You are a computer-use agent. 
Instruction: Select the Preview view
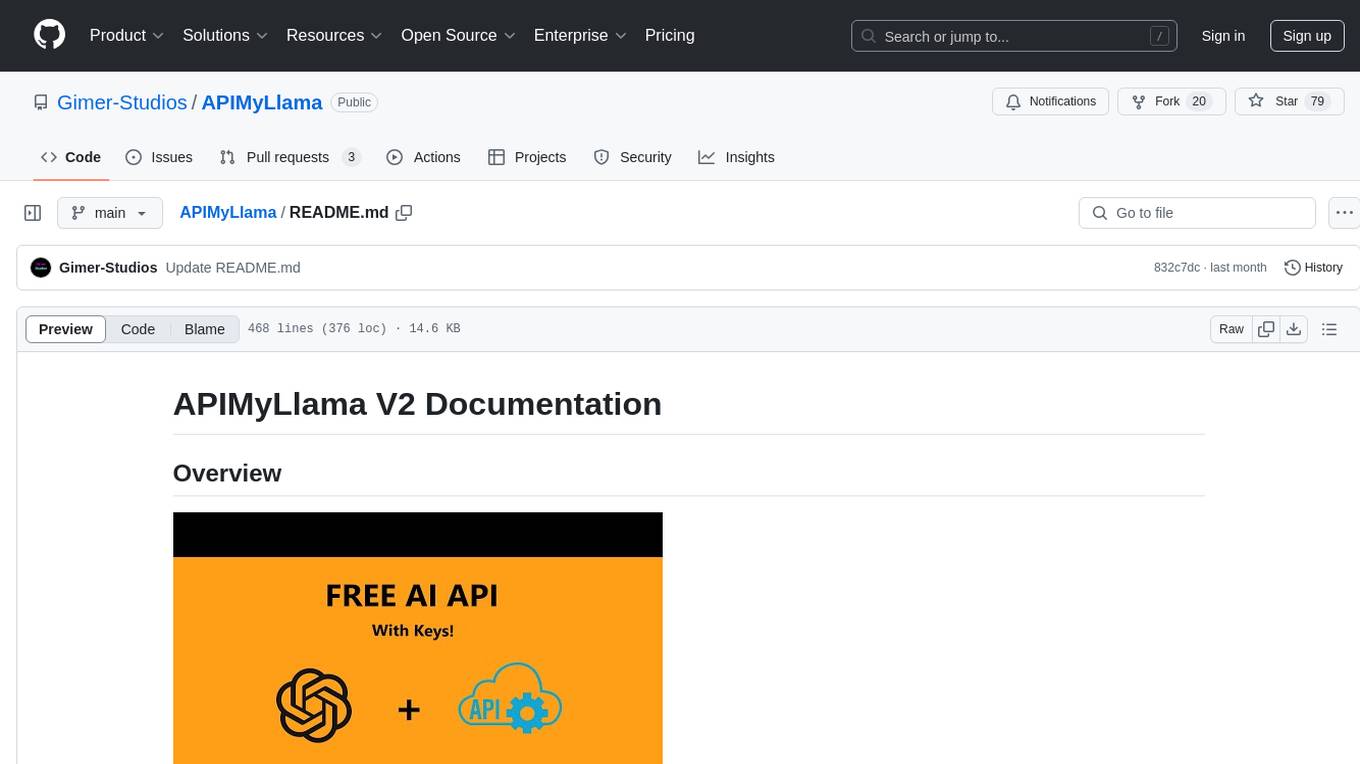click(x=66, y=329)
